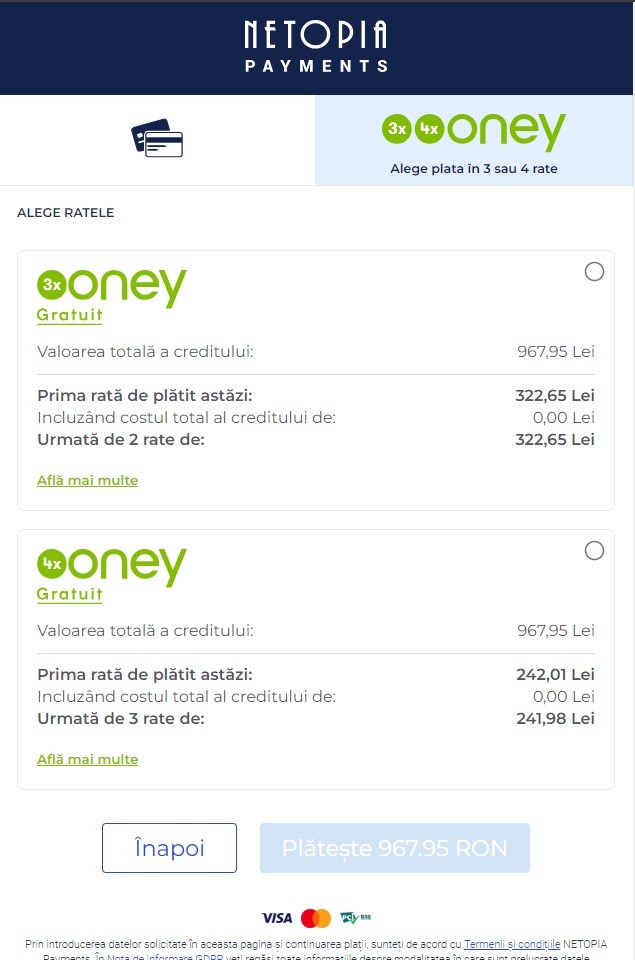Click the 3x Oney logo in first card
This screenshot has width=635, height=960.
111,287
